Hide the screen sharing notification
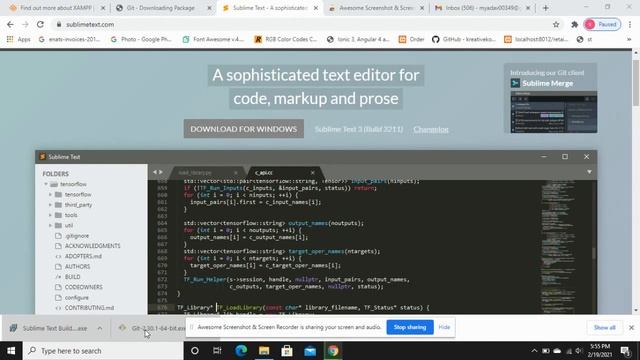 [x=444, y=327]
